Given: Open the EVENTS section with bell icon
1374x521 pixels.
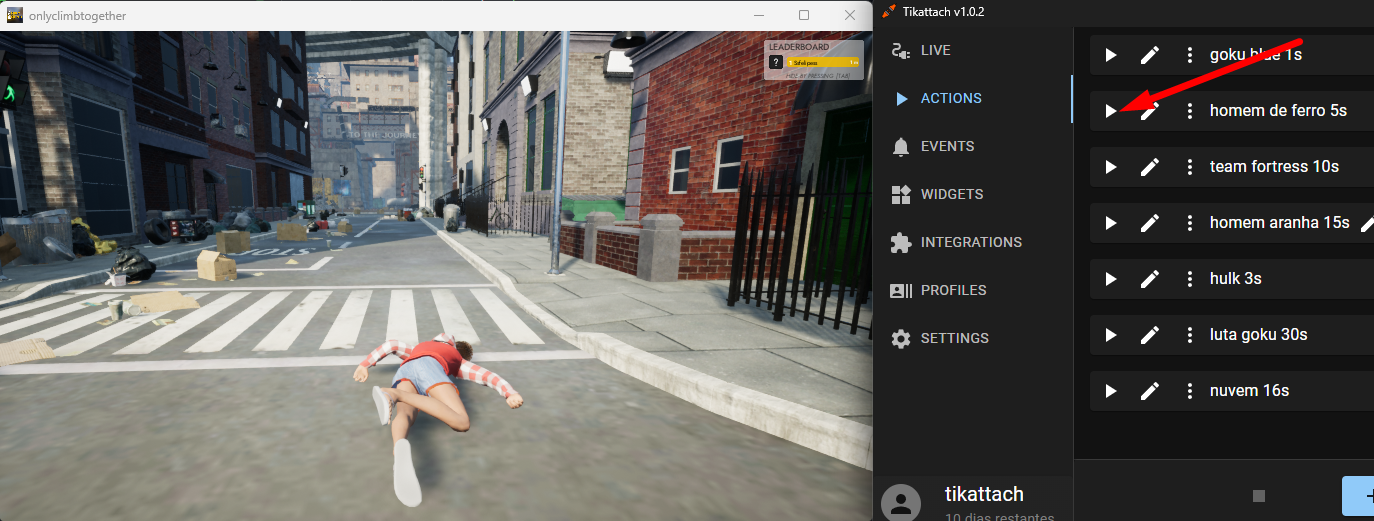Looking at the screenshot, I should [972, 146].
